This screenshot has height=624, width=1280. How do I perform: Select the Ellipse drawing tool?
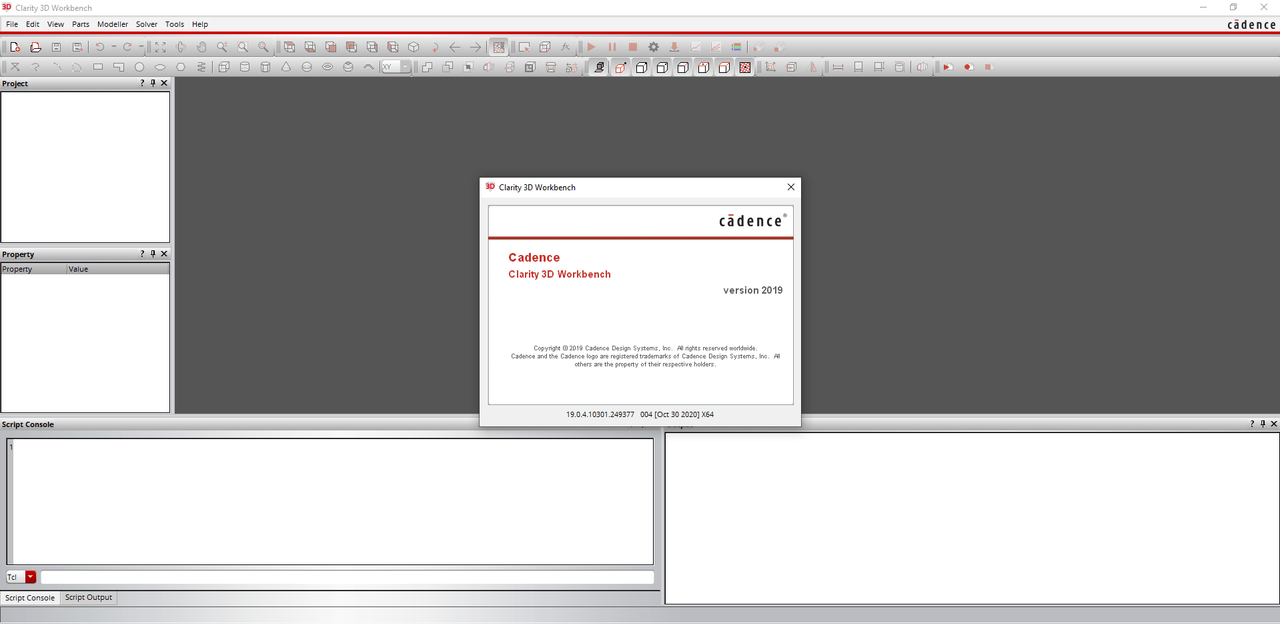click(160, 67)
